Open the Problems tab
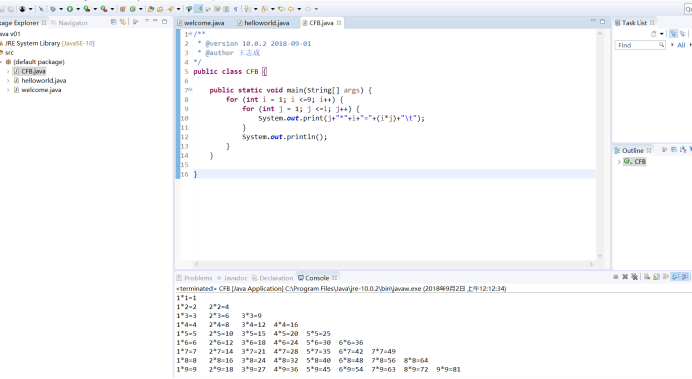This screenshot has width=692, height=379. point(194,278)
